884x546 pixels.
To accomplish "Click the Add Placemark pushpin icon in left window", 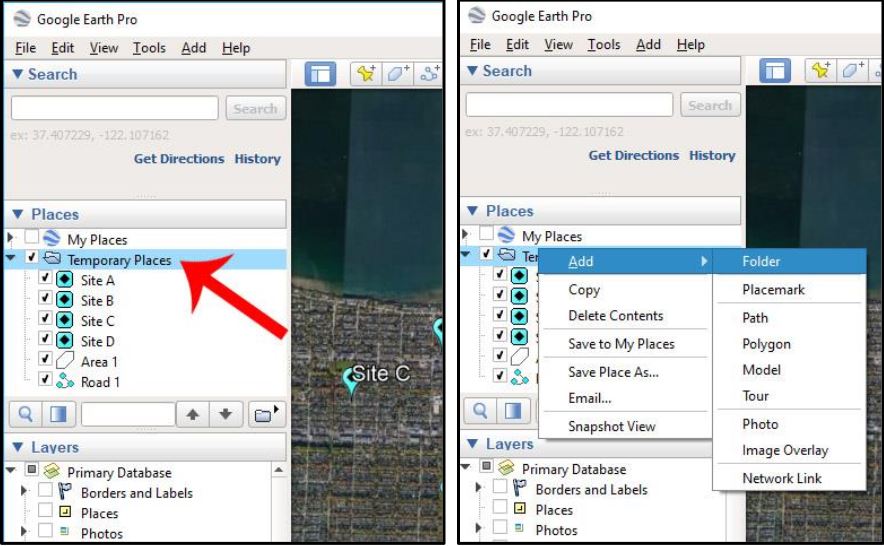I will [366, 73].
